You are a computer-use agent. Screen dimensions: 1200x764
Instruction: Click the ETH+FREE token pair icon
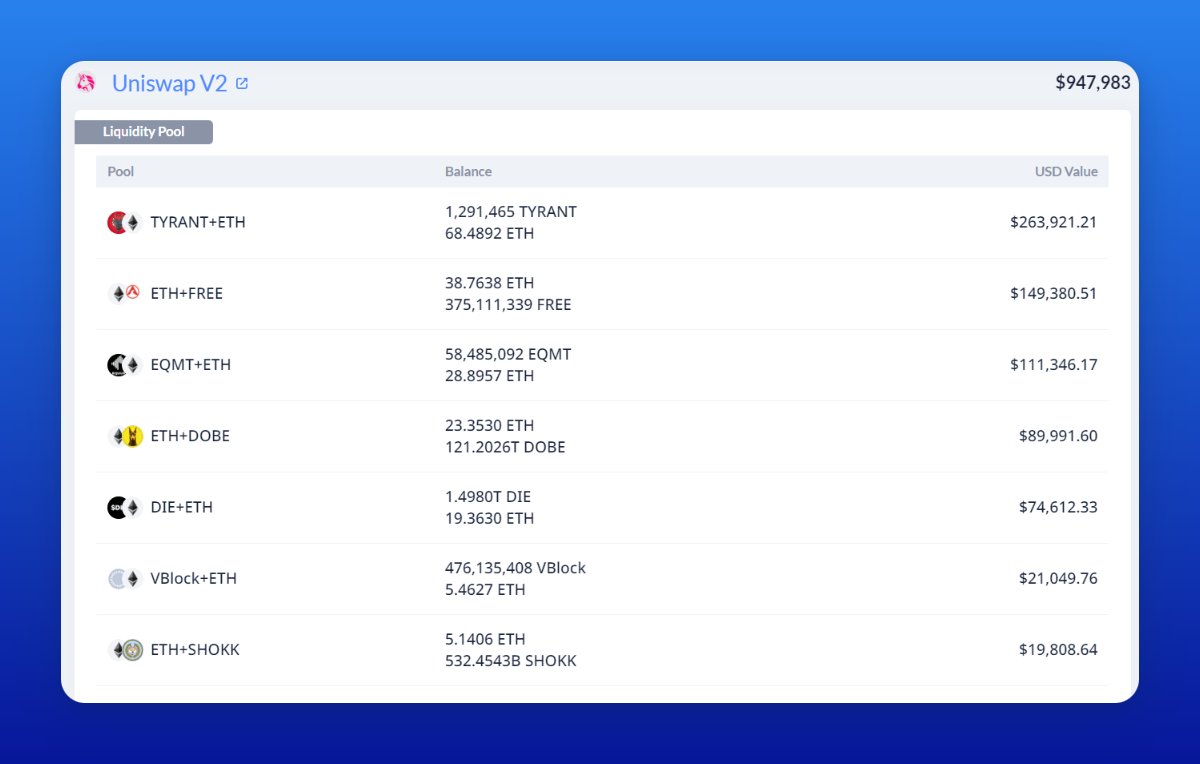click(124, 293)
